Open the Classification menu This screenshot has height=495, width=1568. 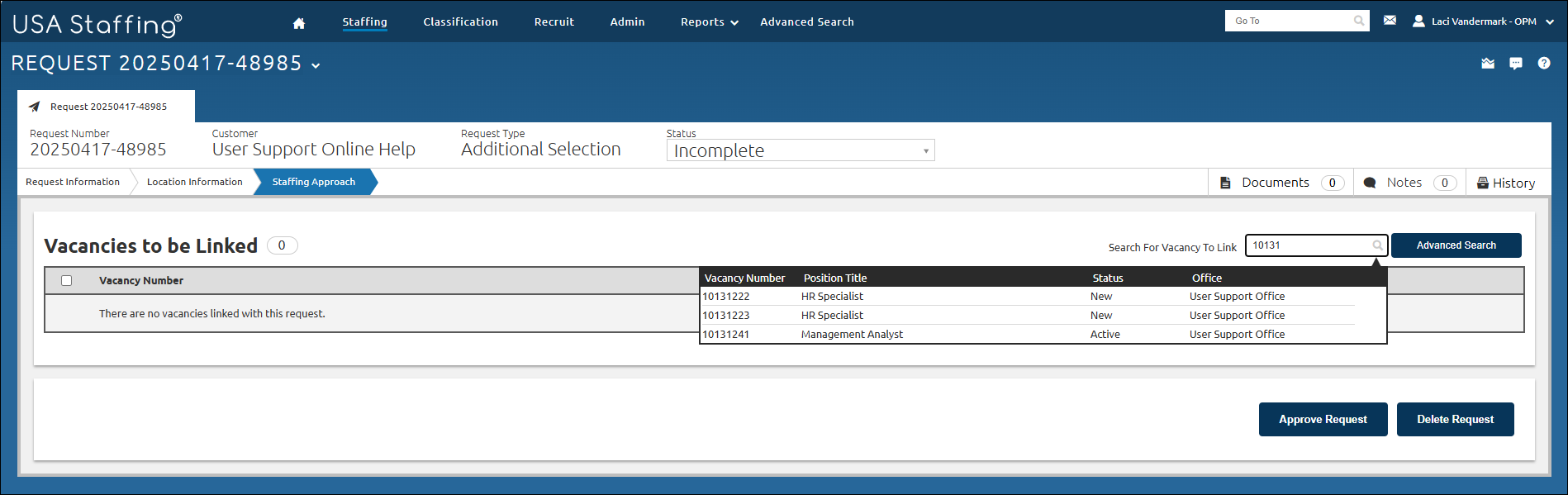(460, 22)
